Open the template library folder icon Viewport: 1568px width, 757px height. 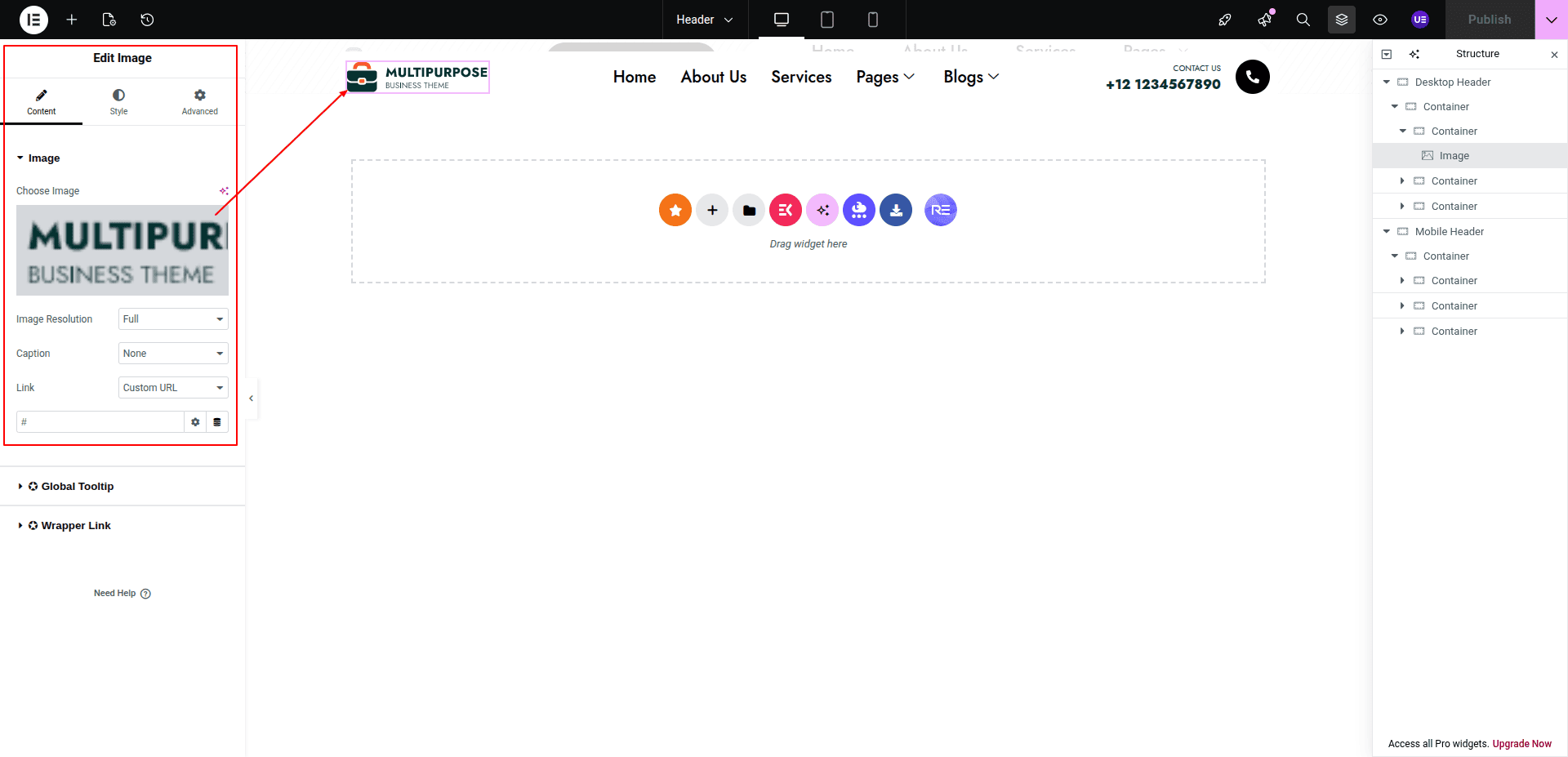click(x=749, y=210)
